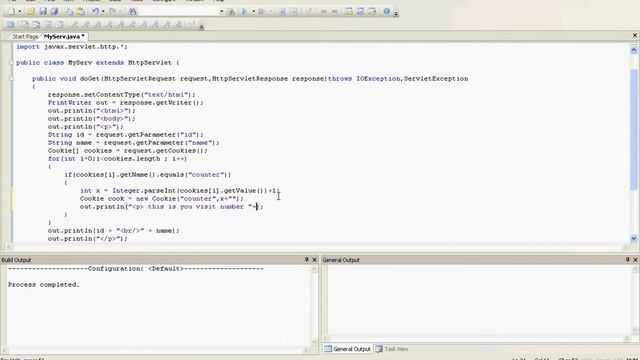
Task: Expand the Run button dropdown arrow
Action: 253,11
